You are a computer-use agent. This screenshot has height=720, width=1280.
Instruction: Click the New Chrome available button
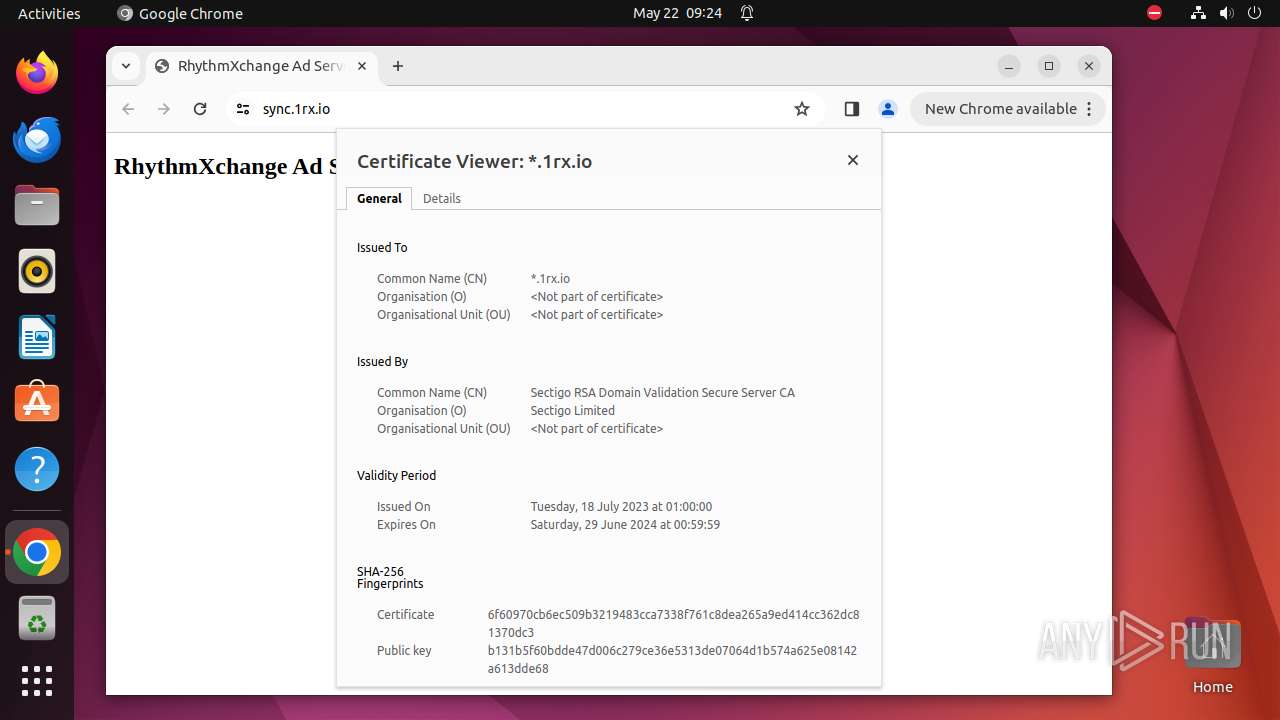(1007, 109)
